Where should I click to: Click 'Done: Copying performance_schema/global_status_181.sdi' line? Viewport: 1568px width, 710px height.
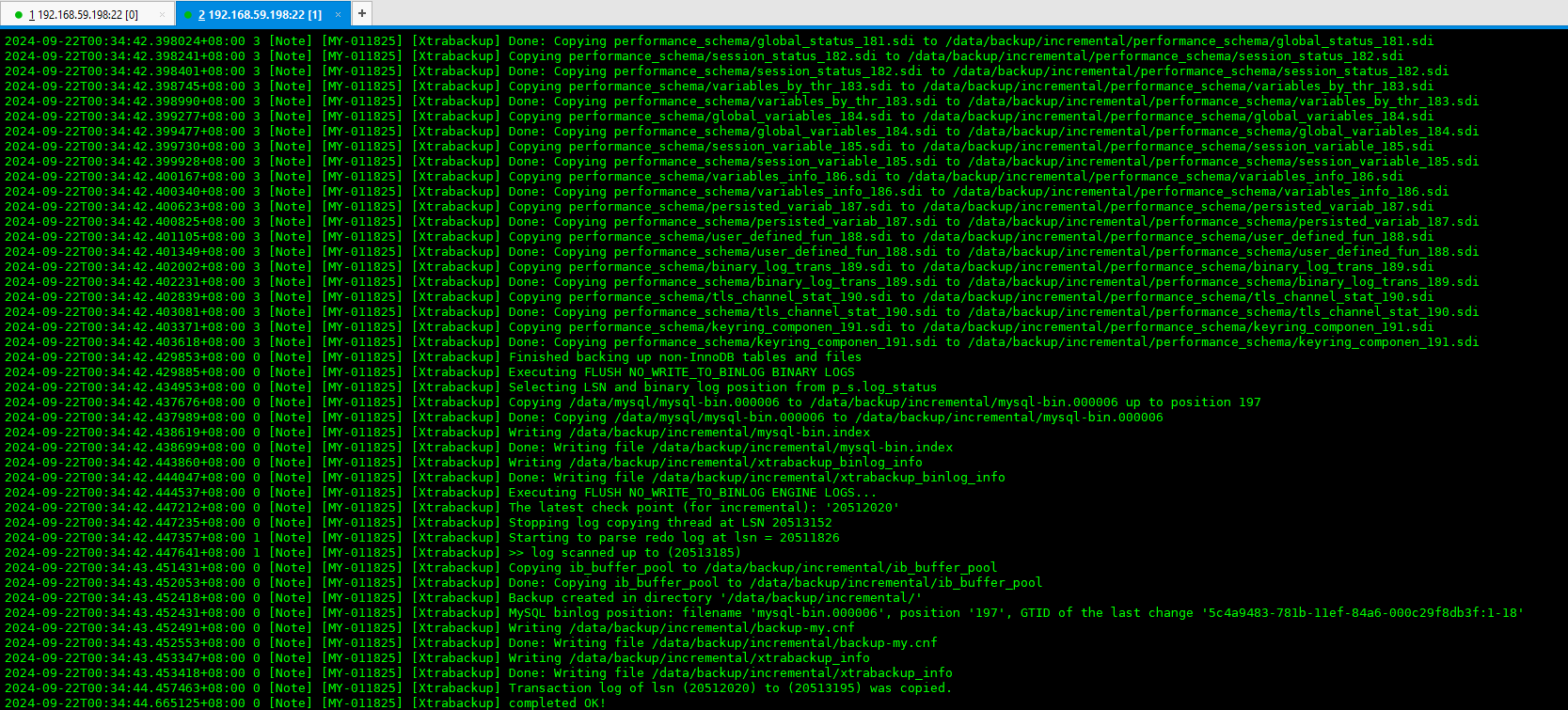coord(971,40)
